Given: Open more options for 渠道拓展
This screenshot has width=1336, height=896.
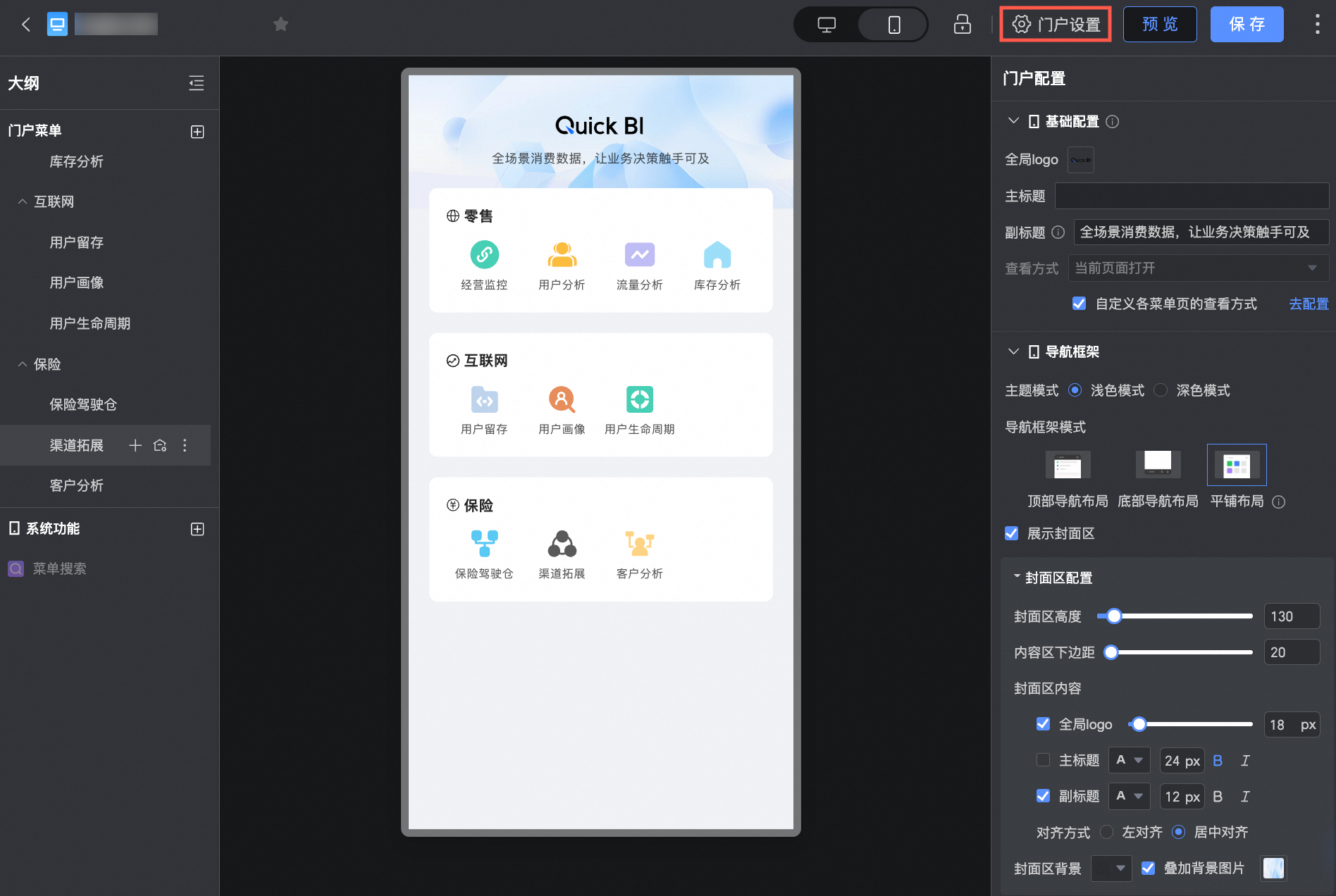Looking at the screenshot, I should point(185,445).
